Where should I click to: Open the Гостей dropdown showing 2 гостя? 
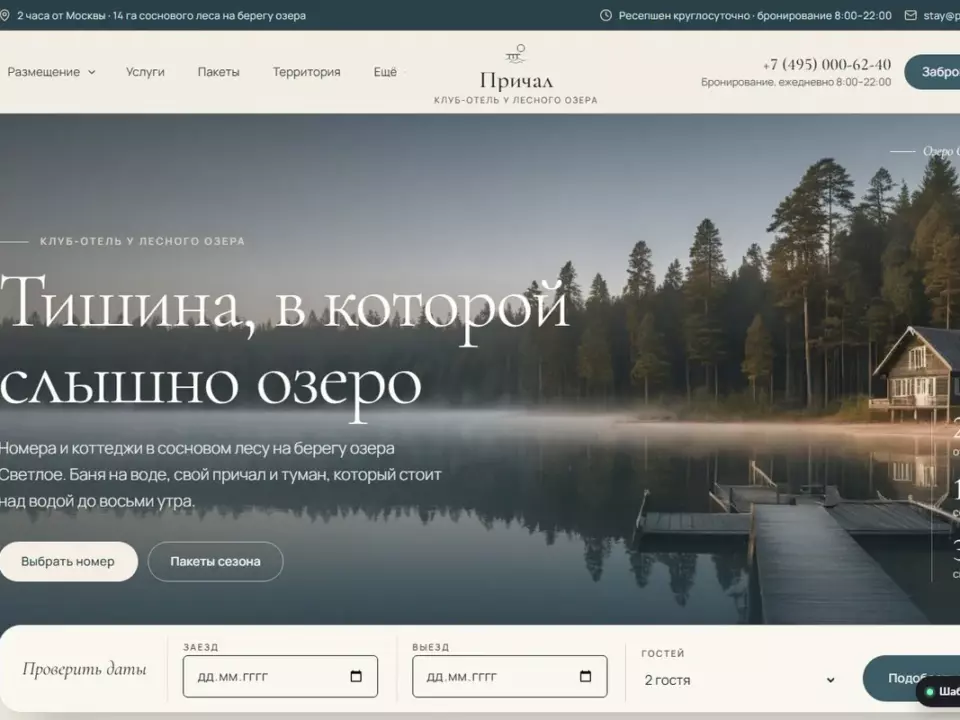[x=740, y=680]
